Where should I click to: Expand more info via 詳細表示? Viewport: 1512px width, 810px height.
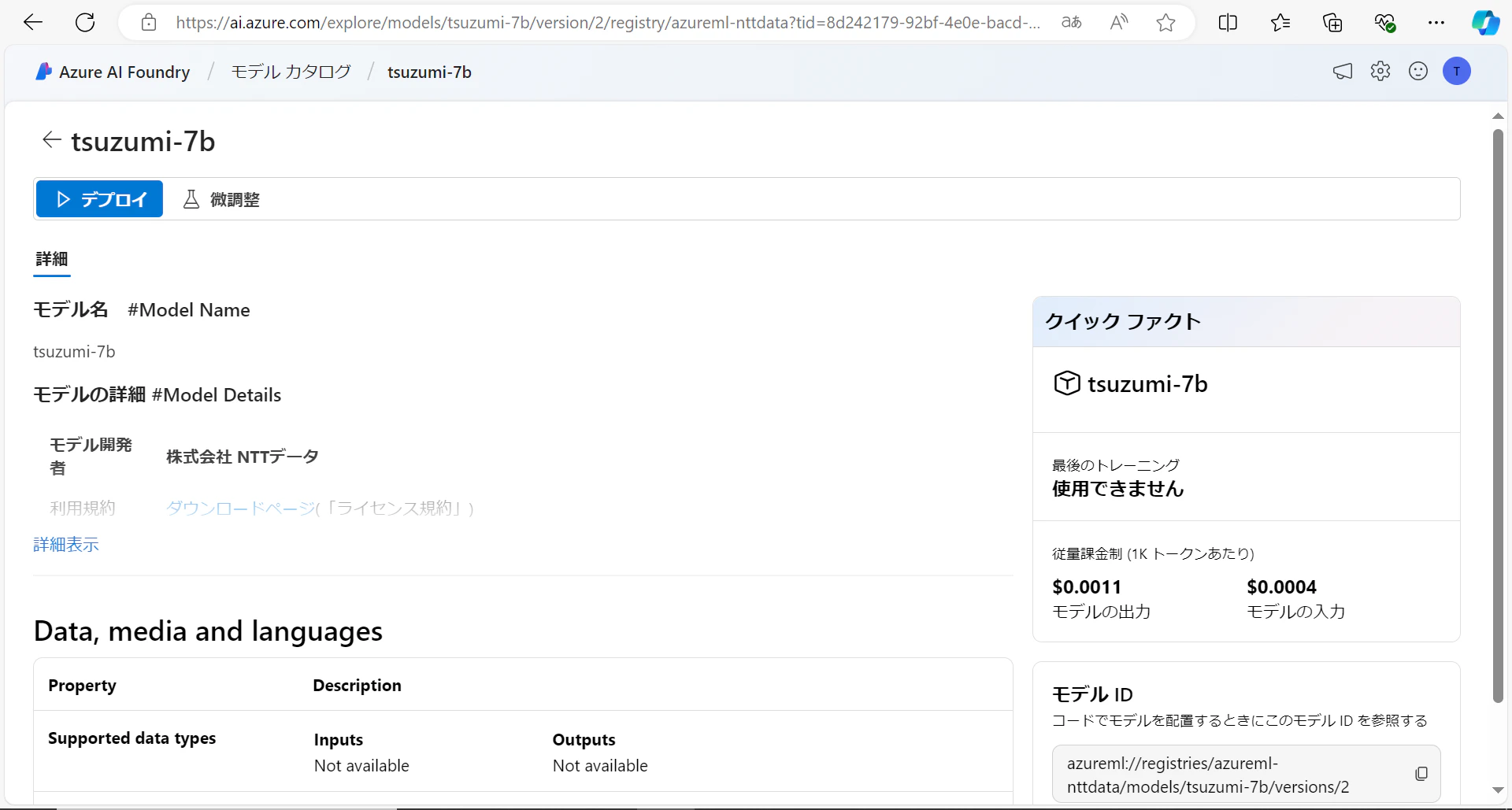click(x=65, y=544)
